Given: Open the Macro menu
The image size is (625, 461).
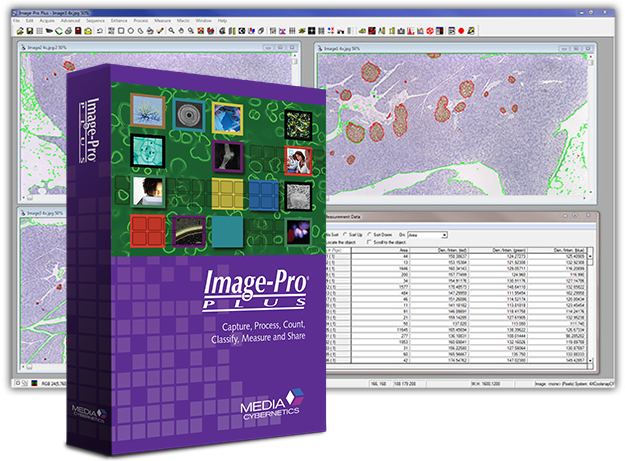Looking at the screenshot, I should (x=183, y=20).
